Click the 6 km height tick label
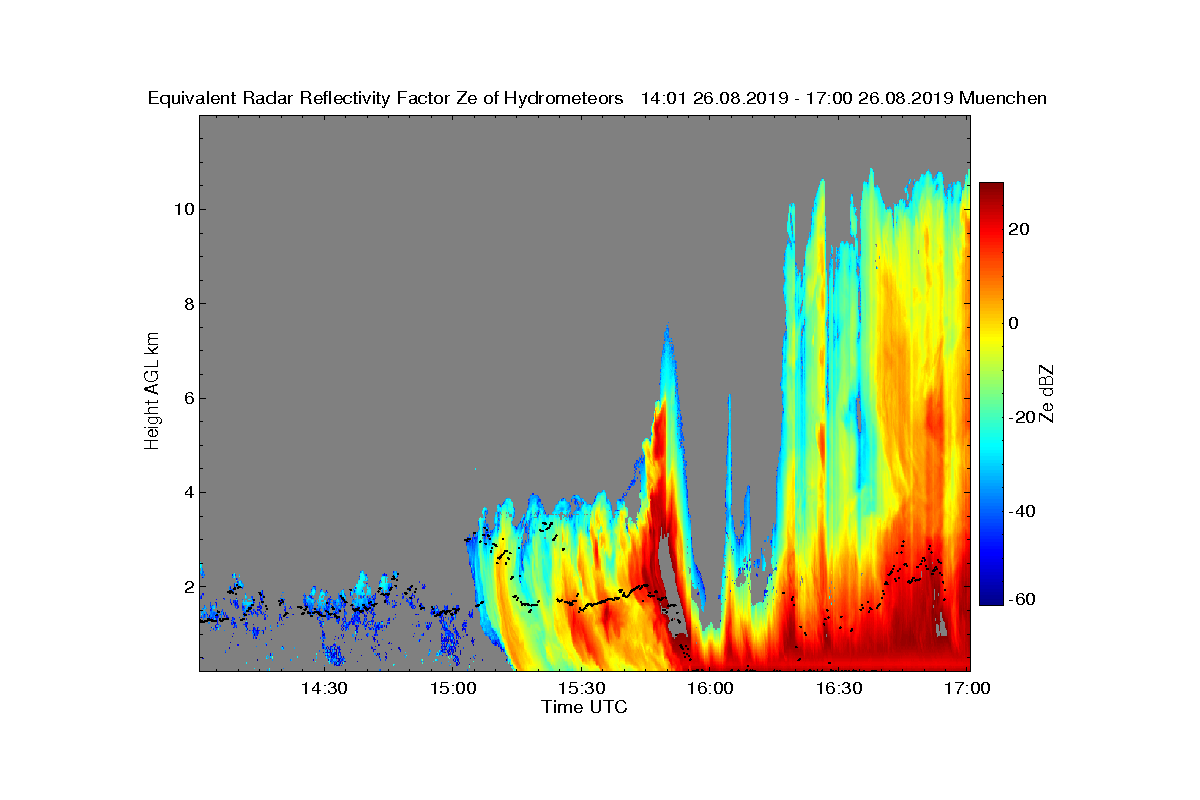This screenshot has width=1200, height=800. pyautogui.click(x=187, y=398)
